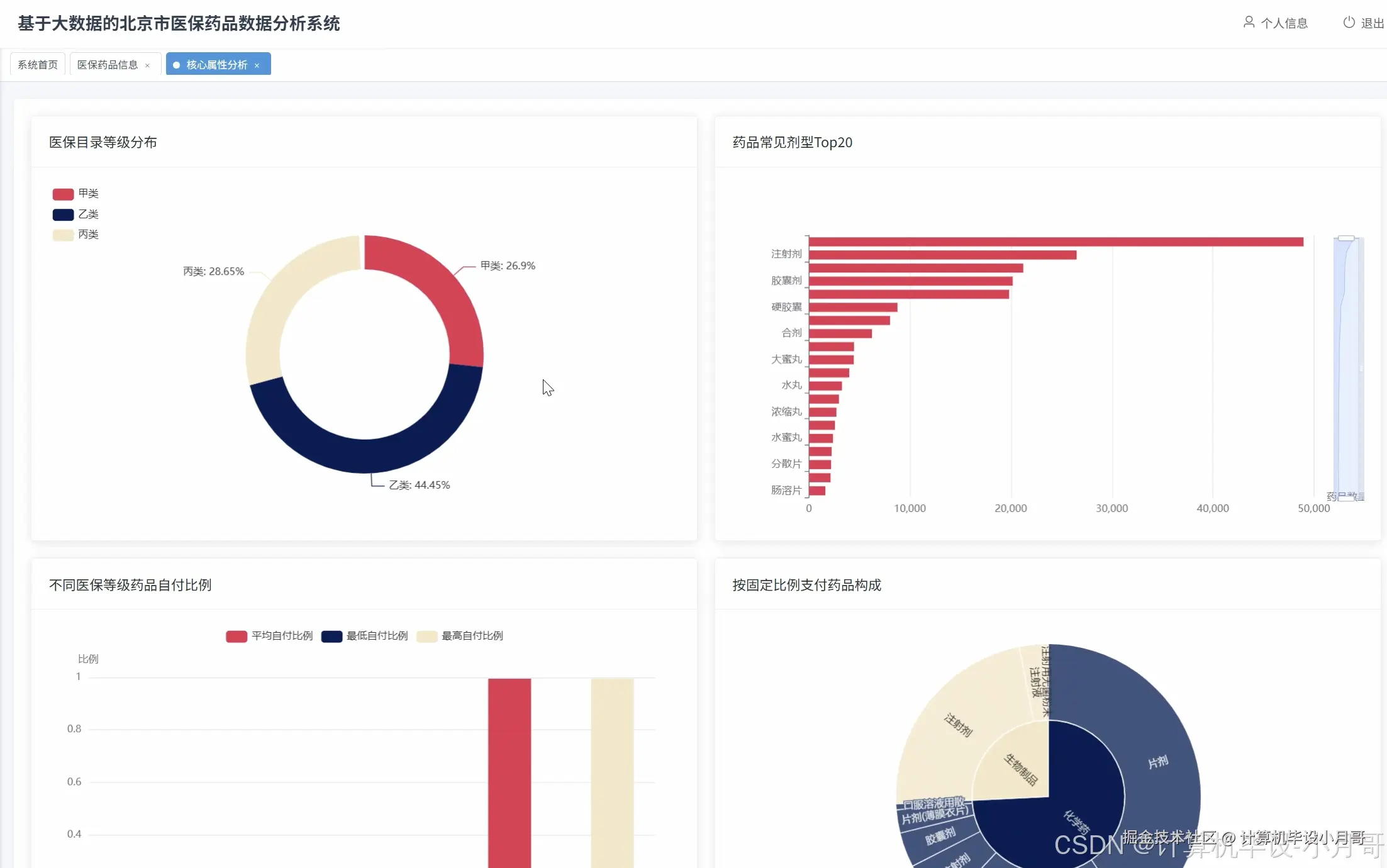The height and width of the screenshot is (868, 1387).
Task: Toggle 最高自付比例 legend swatch
Action: 427,636
